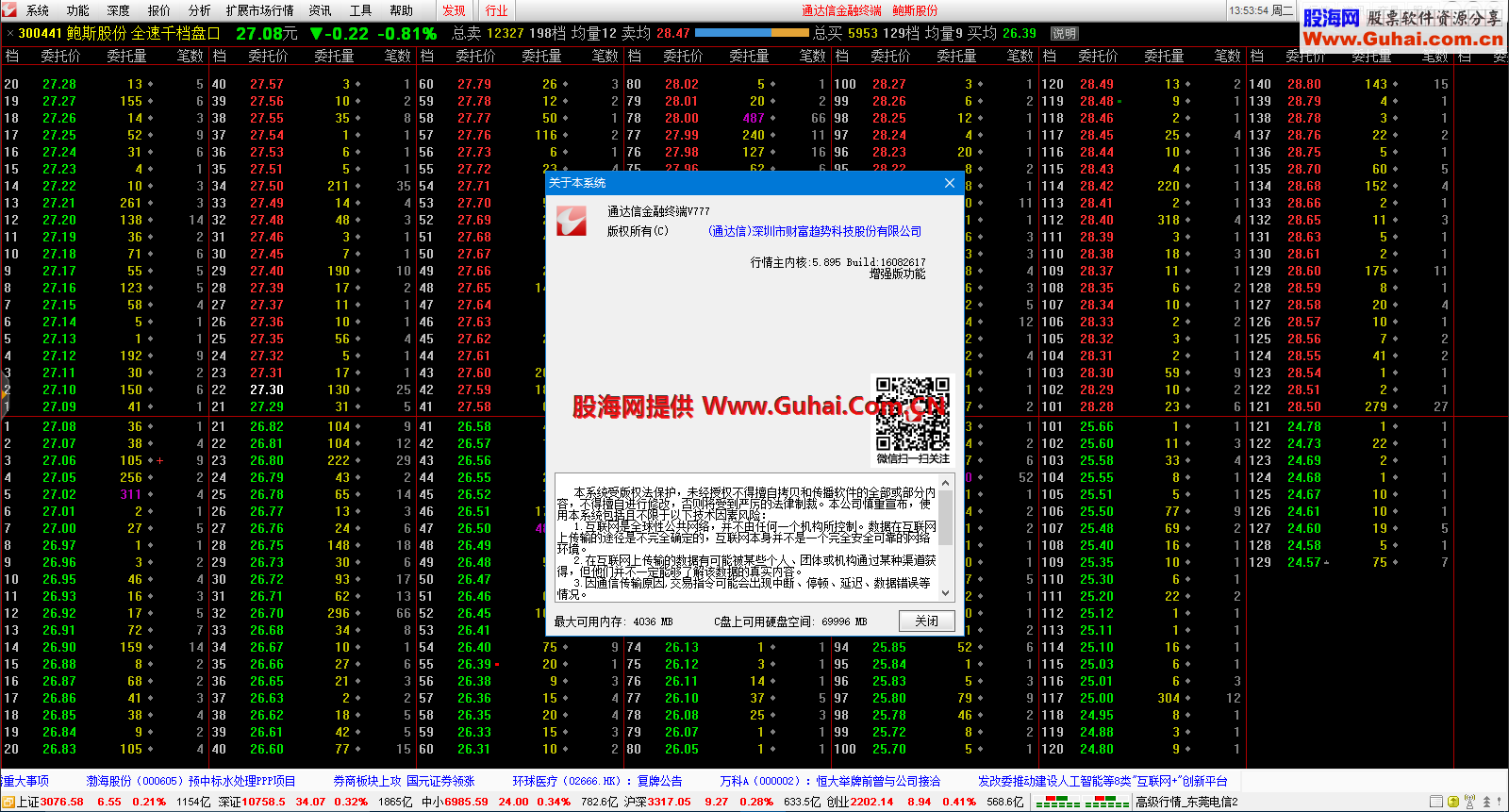Click scrollbar up arrow in license text box
Viewport: 1509px width, 812px height.
pos(945,482)
